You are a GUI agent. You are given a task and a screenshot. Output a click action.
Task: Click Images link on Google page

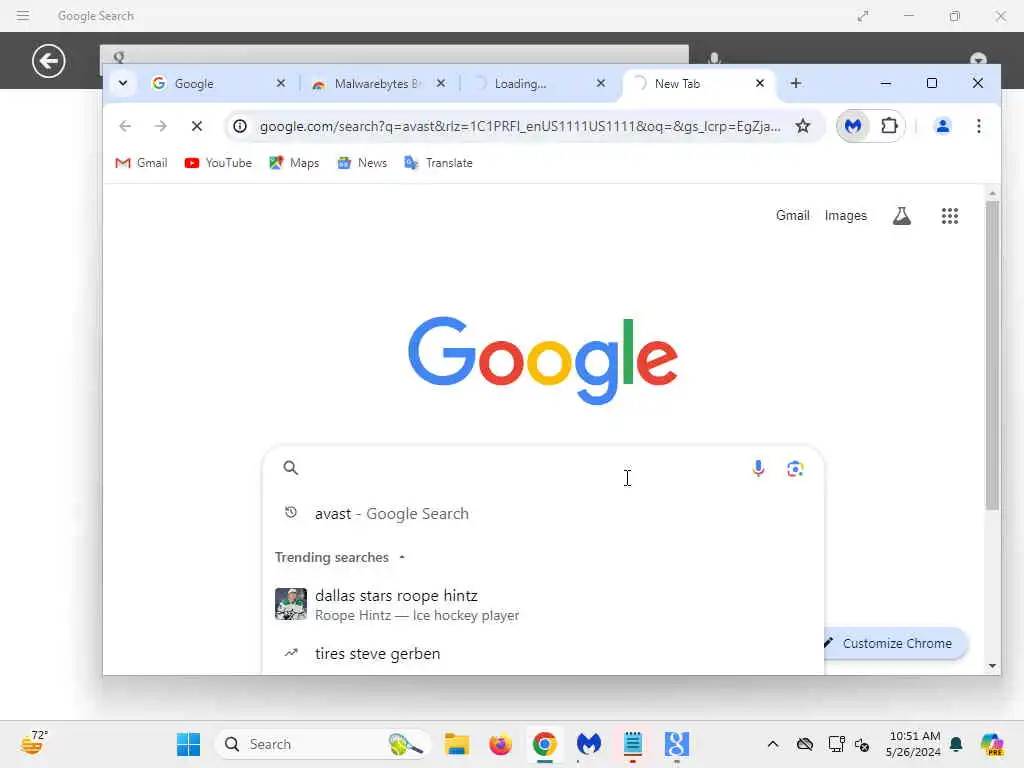click(846, 216)
